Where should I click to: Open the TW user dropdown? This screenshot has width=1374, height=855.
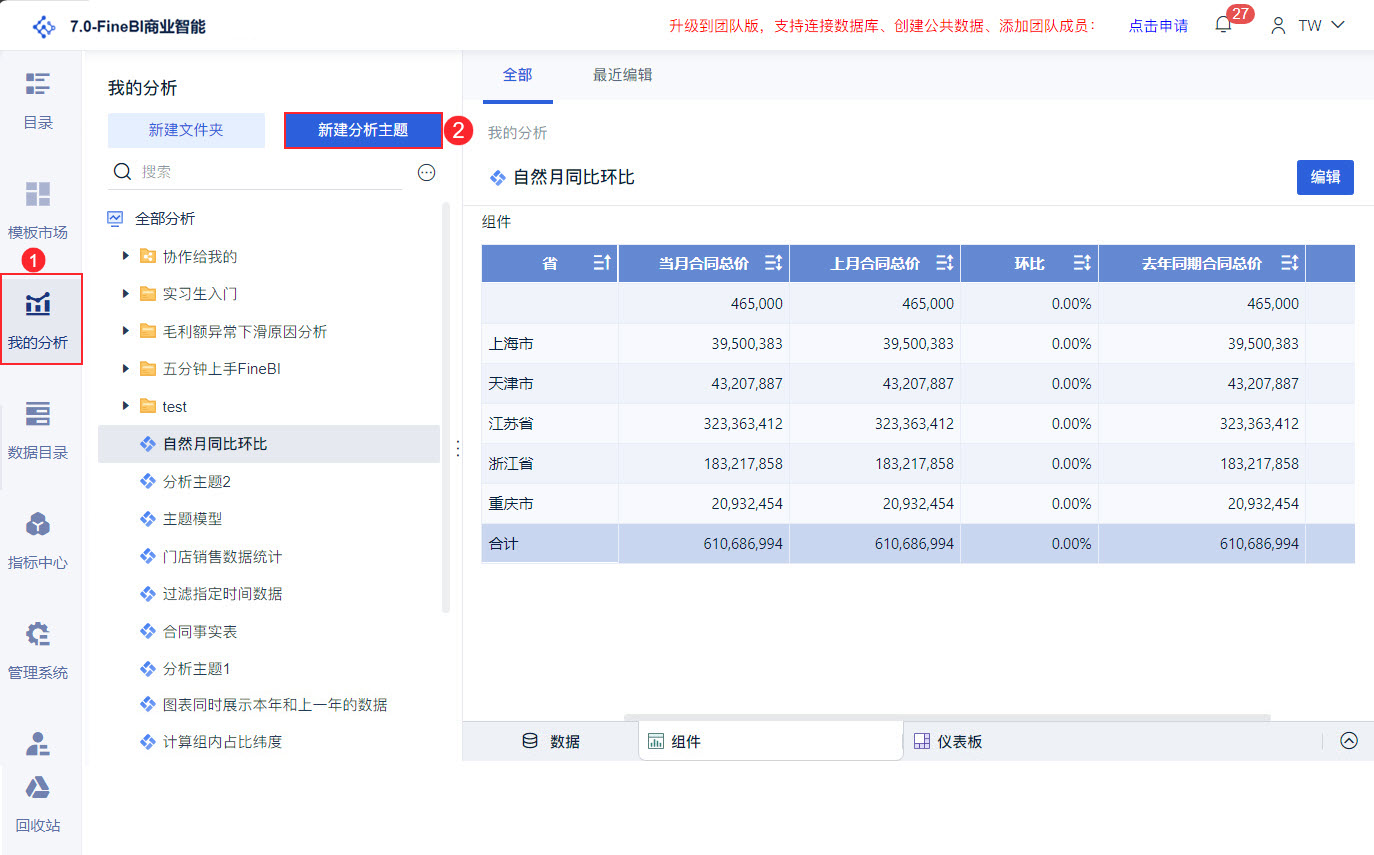click(x=1322, y=26)
